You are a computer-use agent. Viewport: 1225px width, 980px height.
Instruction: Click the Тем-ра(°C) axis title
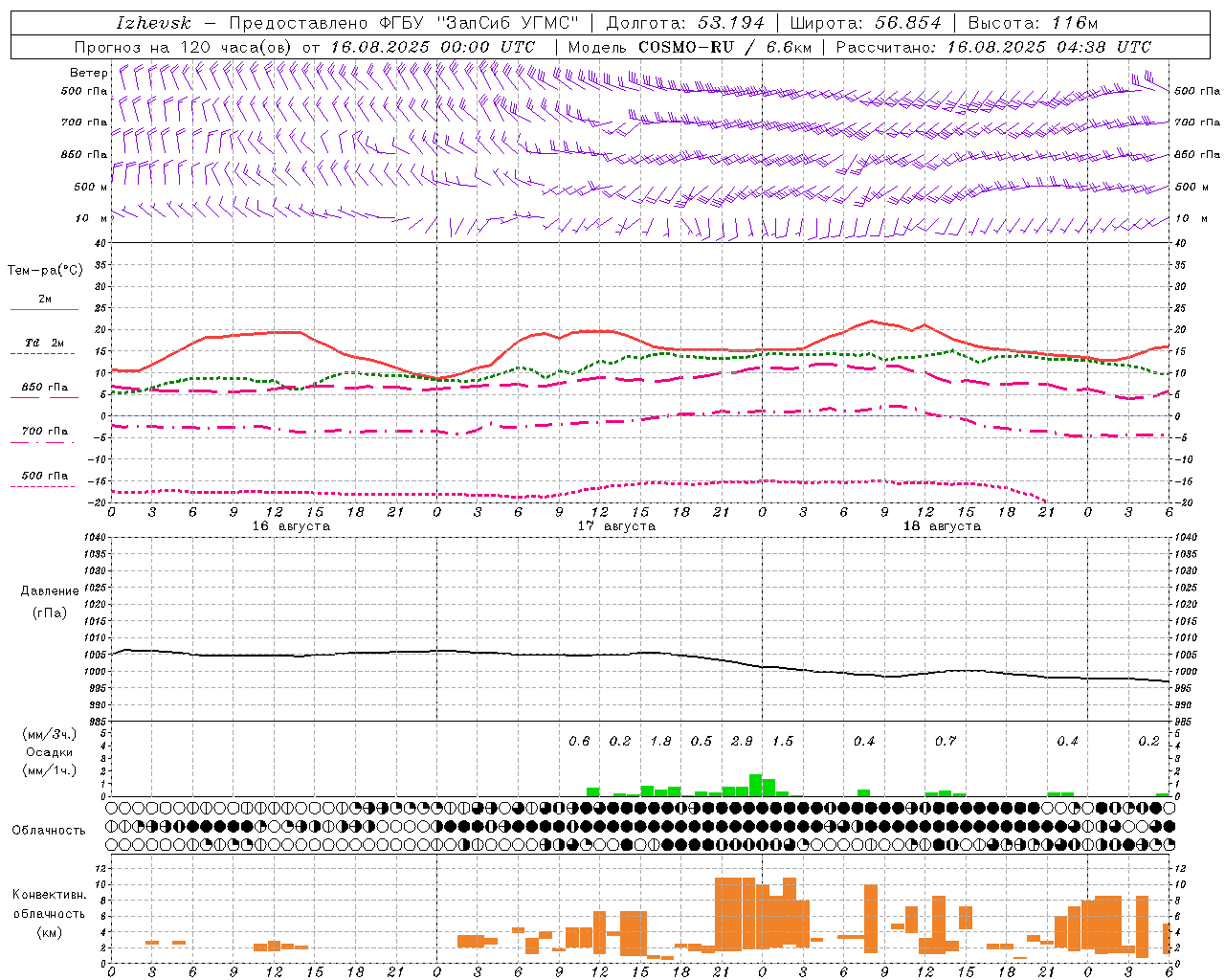pyautogui.click(x=45, y=271)
